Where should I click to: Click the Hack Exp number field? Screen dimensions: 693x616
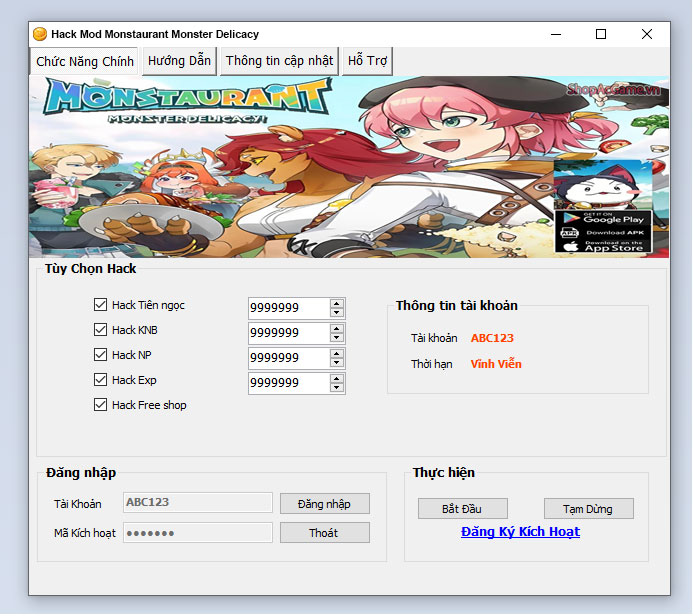(289, 383)
